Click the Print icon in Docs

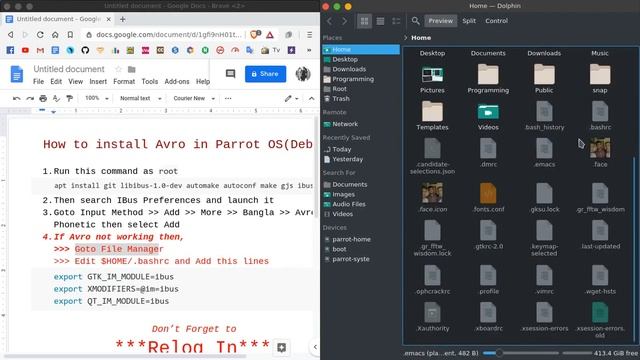(43, 98)
